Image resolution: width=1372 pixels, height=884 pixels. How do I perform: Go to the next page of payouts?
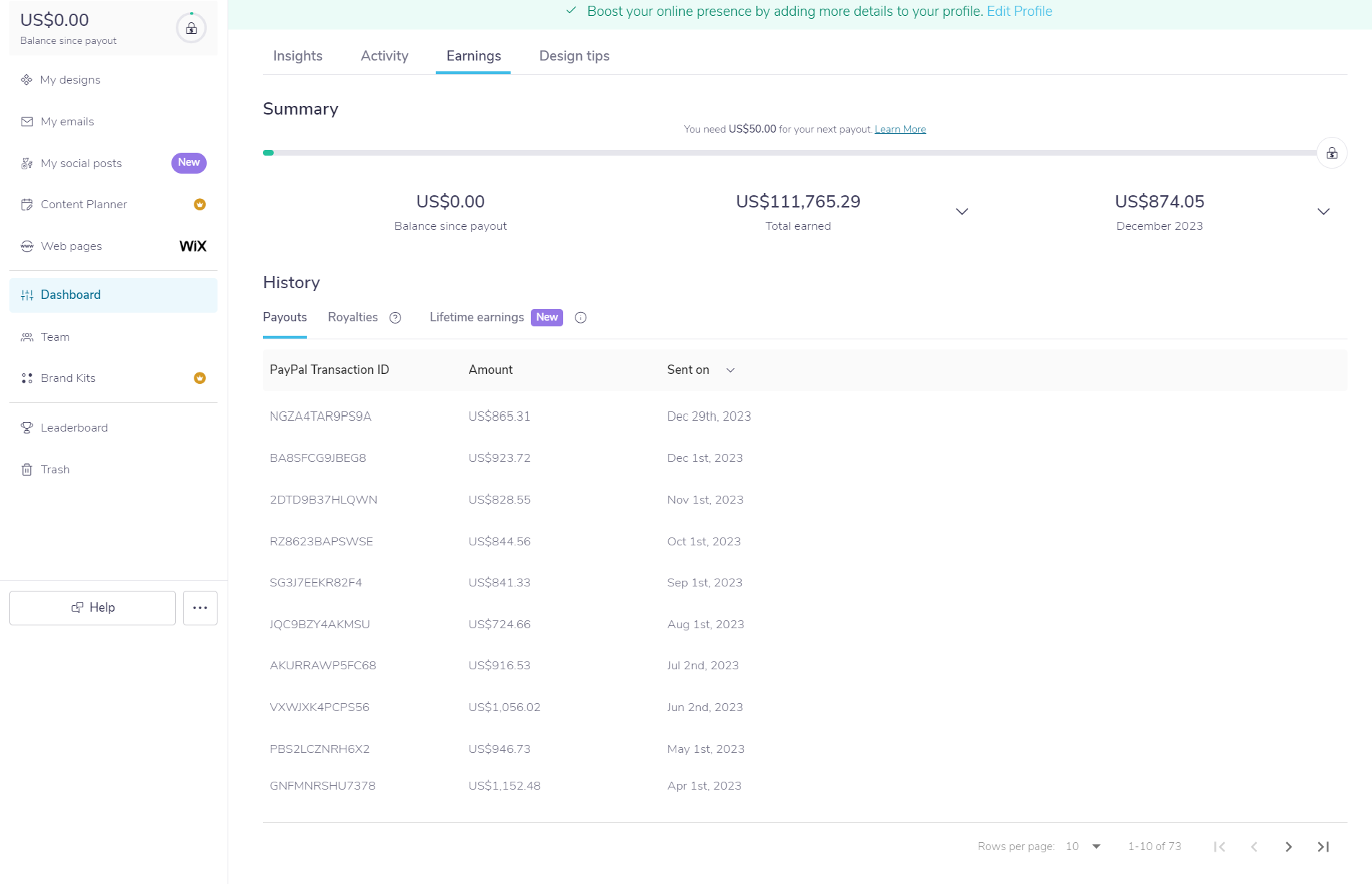(x=1288, y=847)
